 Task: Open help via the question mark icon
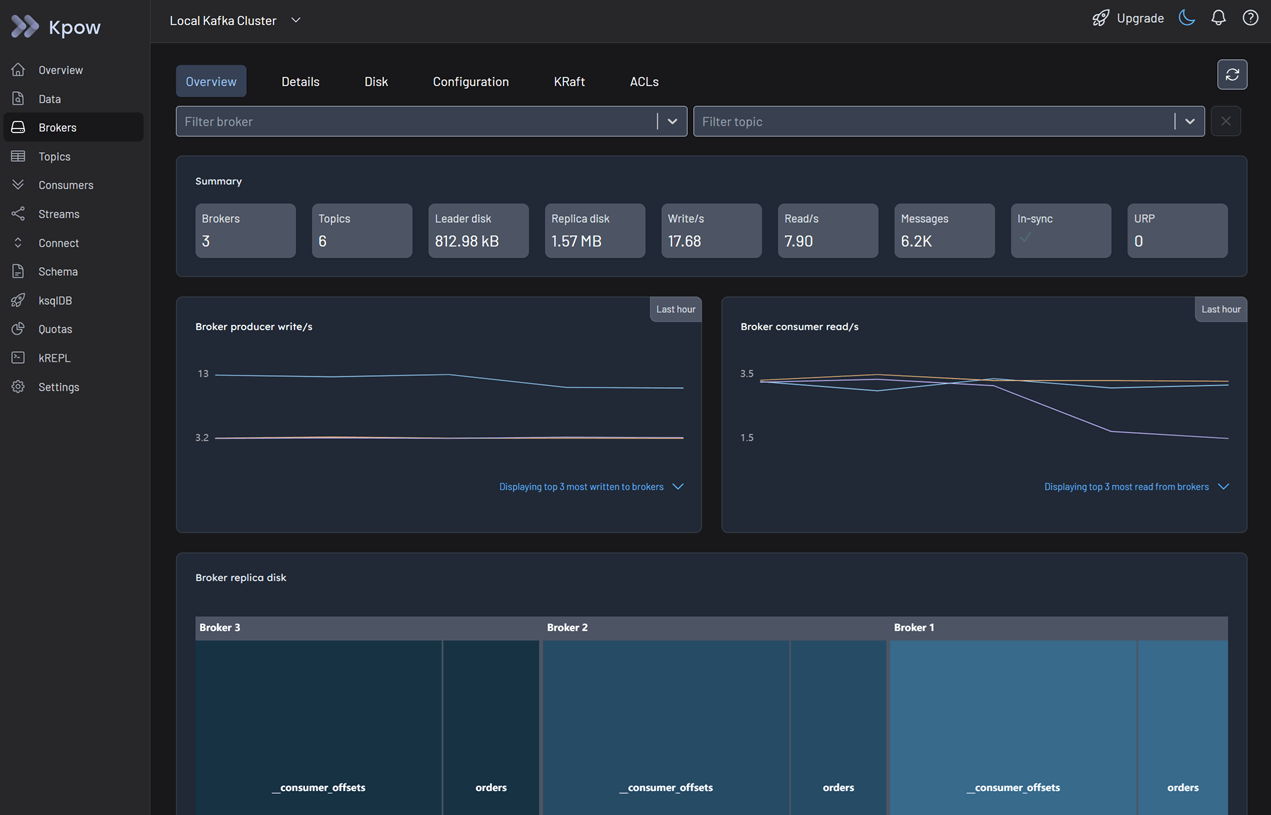pos(1250,18)
